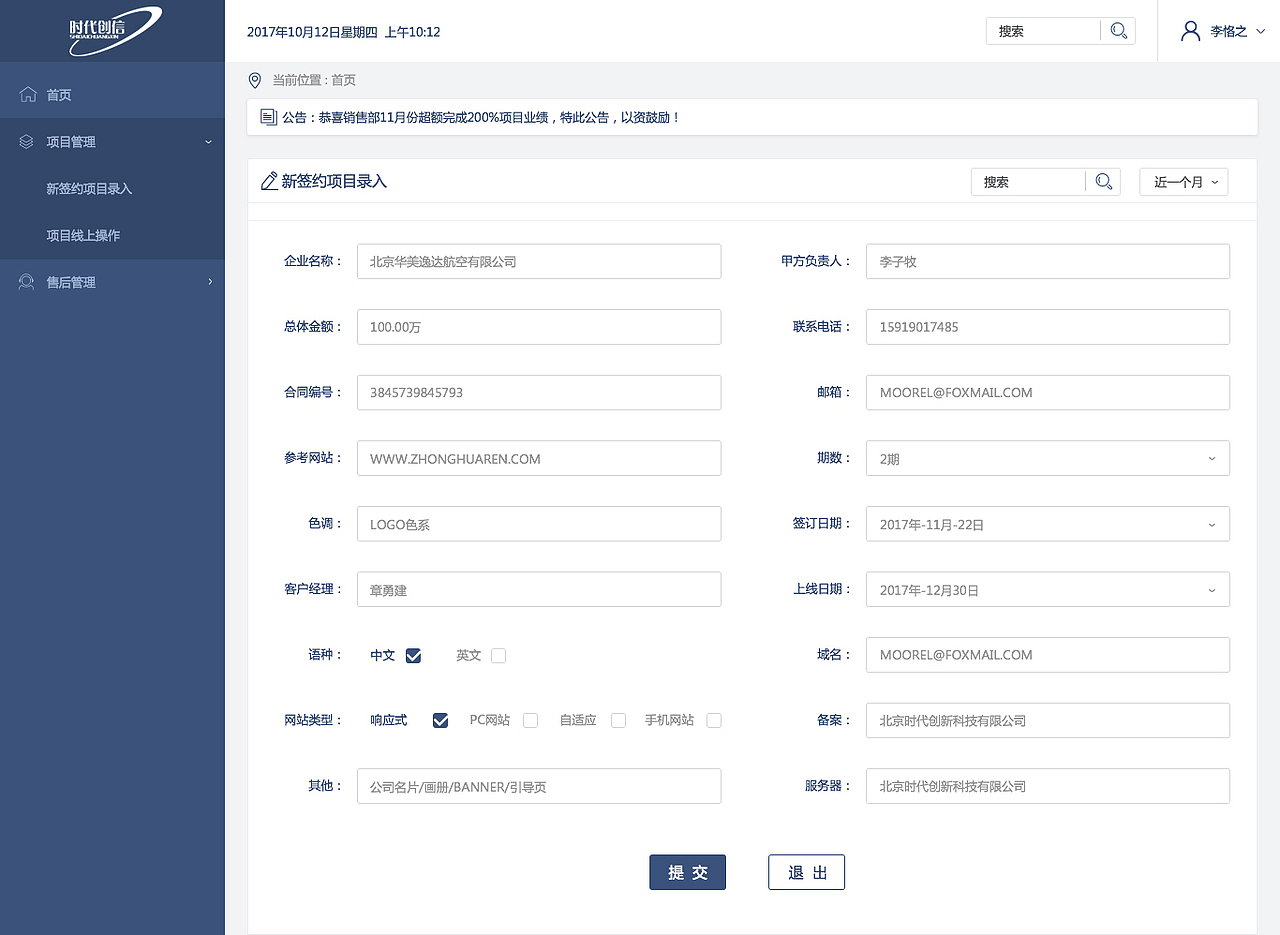1280x935 pixels.
Task: Click the 邮箱 input field
Action: pyautogui.click(x=1048, y=392)
